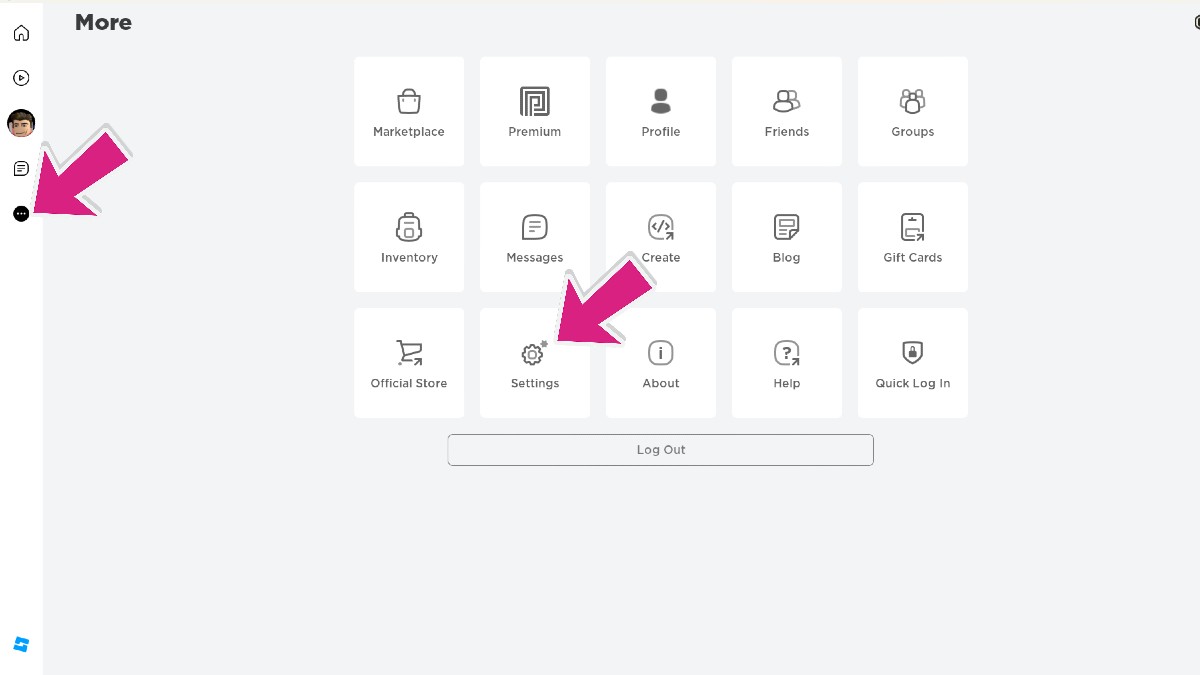
Task: Open the About info tile
Action: coord(660,363)
